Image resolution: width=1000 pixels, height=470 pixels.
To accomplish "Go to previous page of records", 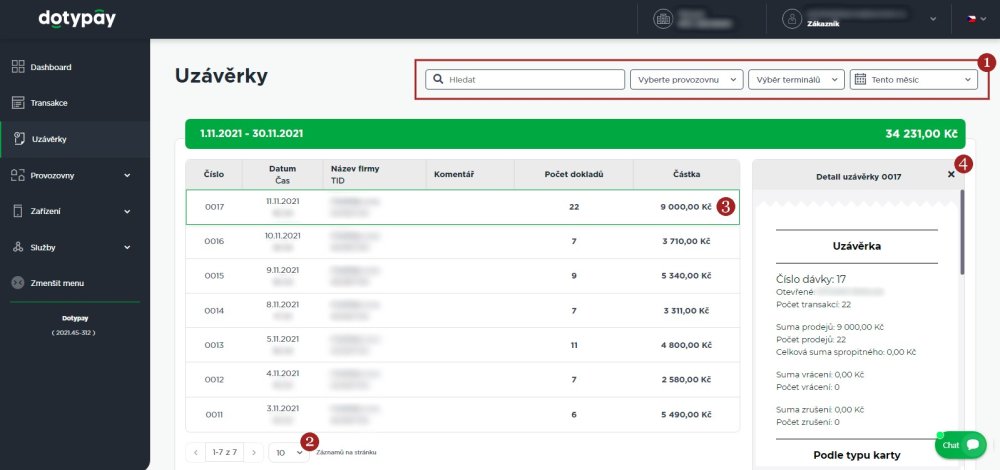I will [x=196, y=452].
